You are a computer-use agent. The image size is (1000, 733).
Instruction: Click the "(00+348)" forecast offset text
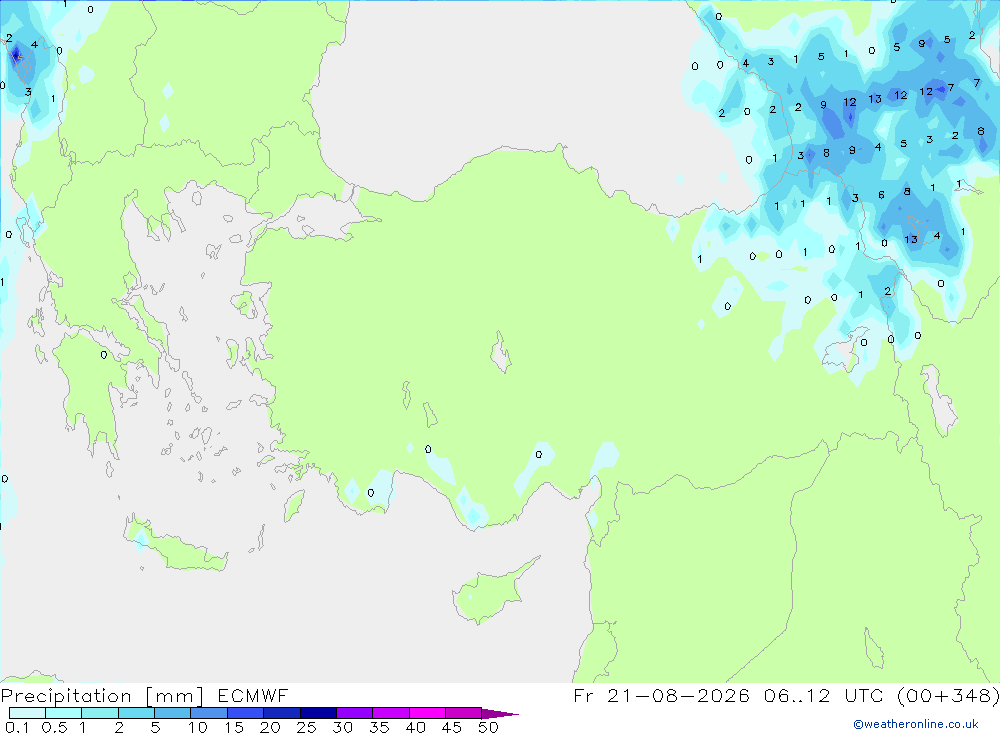point(948,695)
